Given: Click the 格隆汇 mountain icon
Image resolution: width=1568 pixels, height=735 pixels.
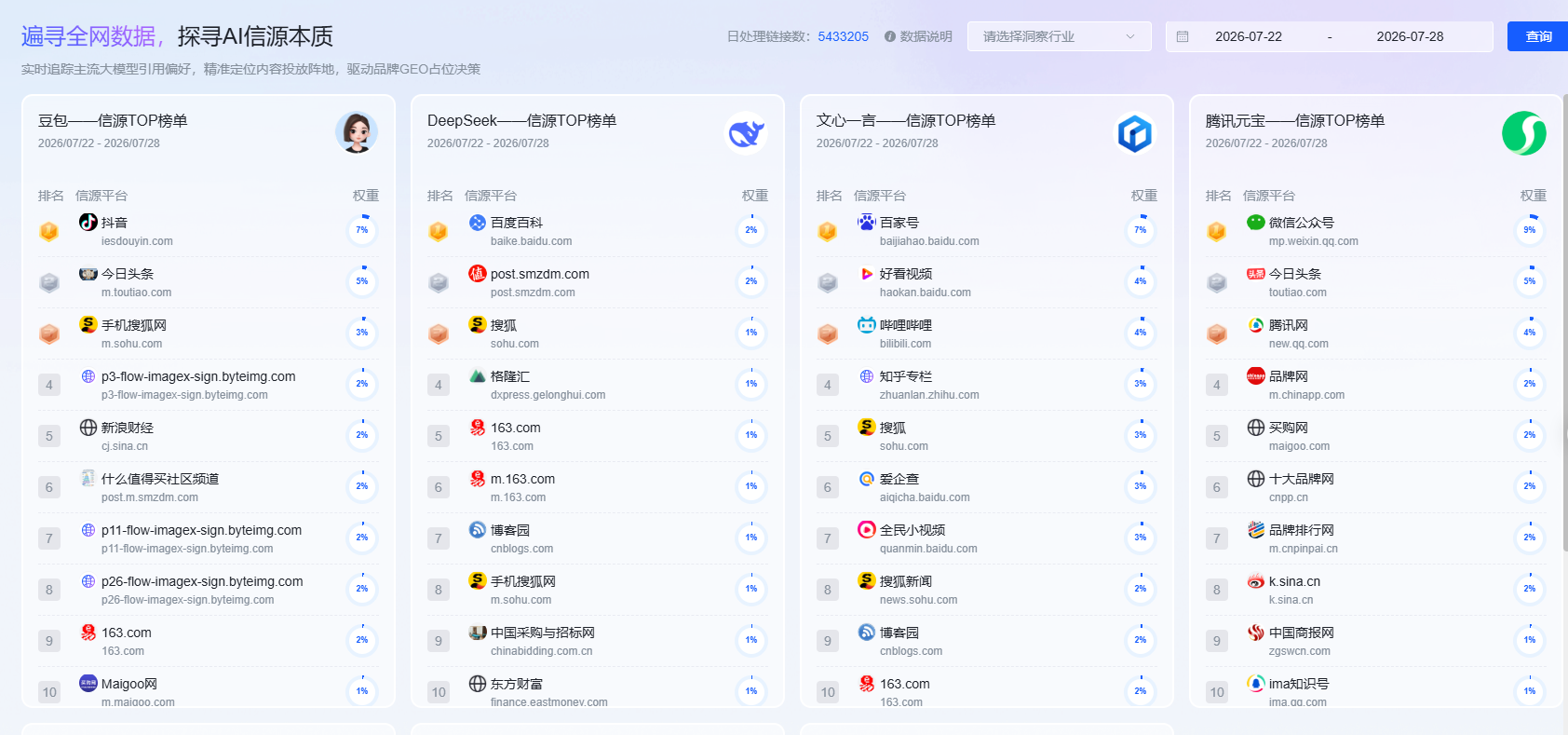Looking at the screenshot, I should pos(478,375).
